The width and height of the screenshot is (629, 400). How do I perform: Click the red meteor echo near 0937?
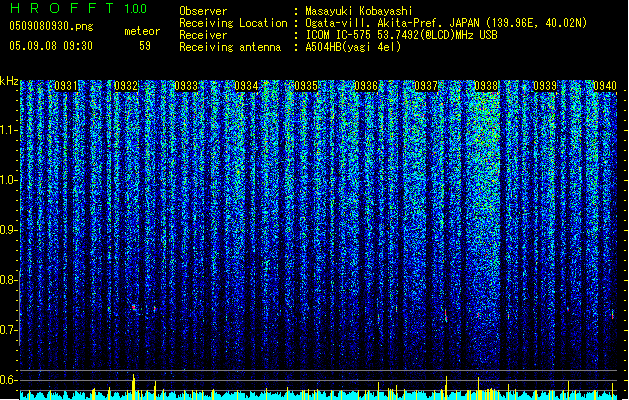pyautogui.click(x=446, y=315)
